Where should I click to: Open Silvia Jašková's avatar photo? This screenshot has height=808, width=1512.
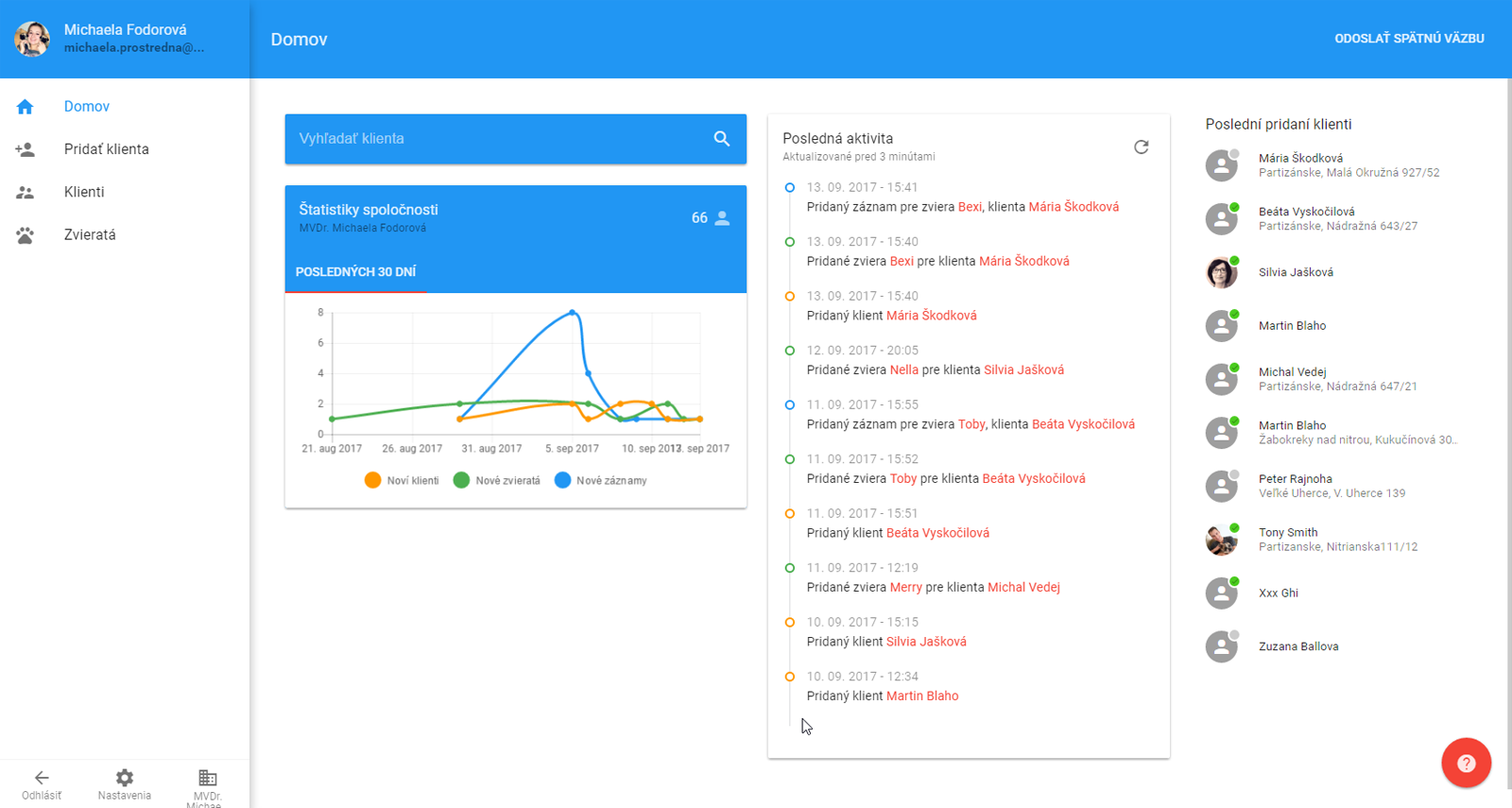tap(1222, 272)
